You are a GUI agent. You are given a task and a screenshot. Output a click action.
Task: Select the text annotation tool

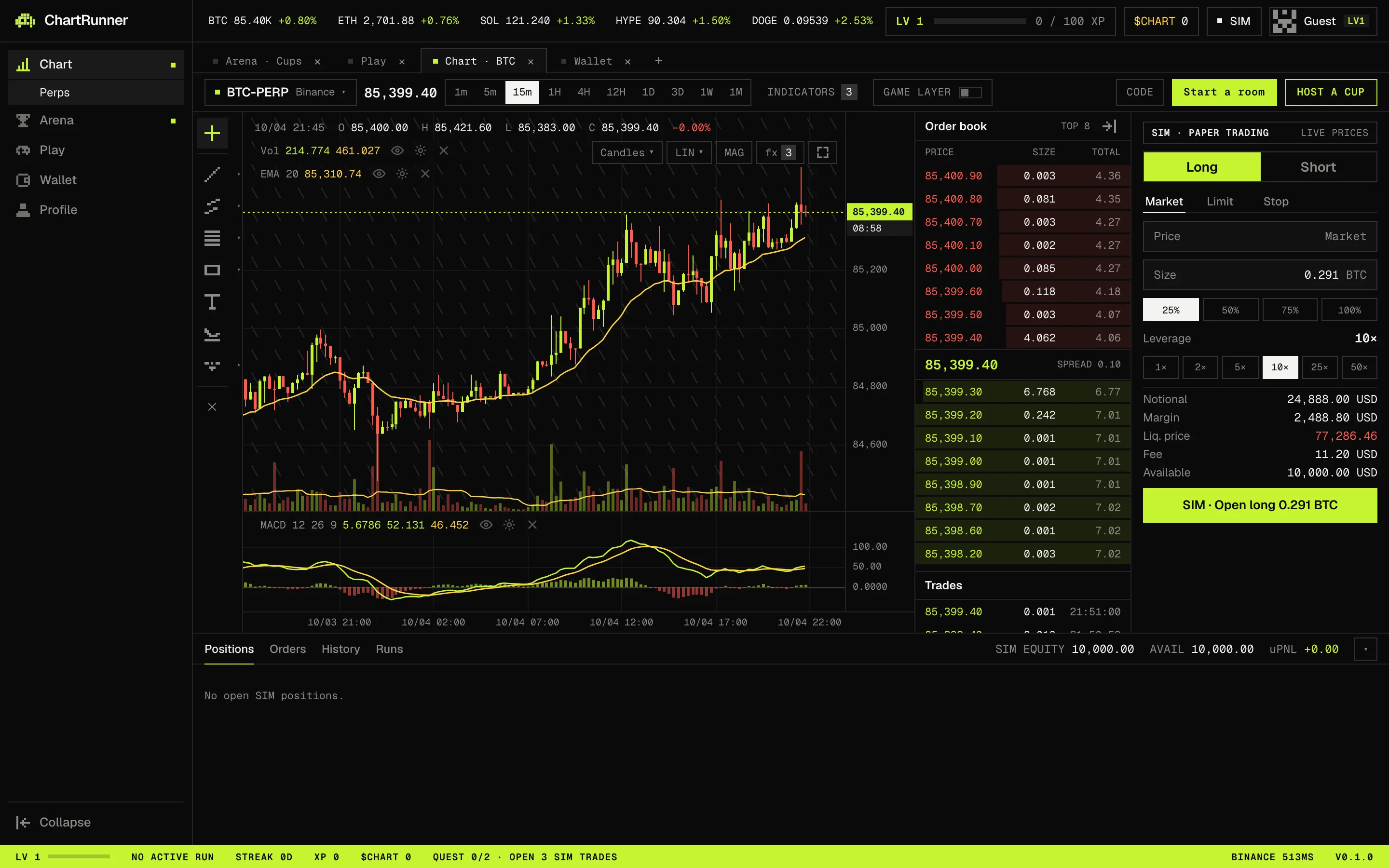[212, 302]
